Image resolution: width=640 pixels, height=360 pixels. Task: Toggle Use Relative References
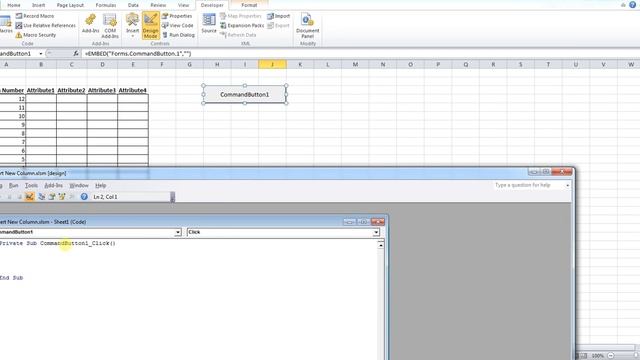[x=45, y=25]
